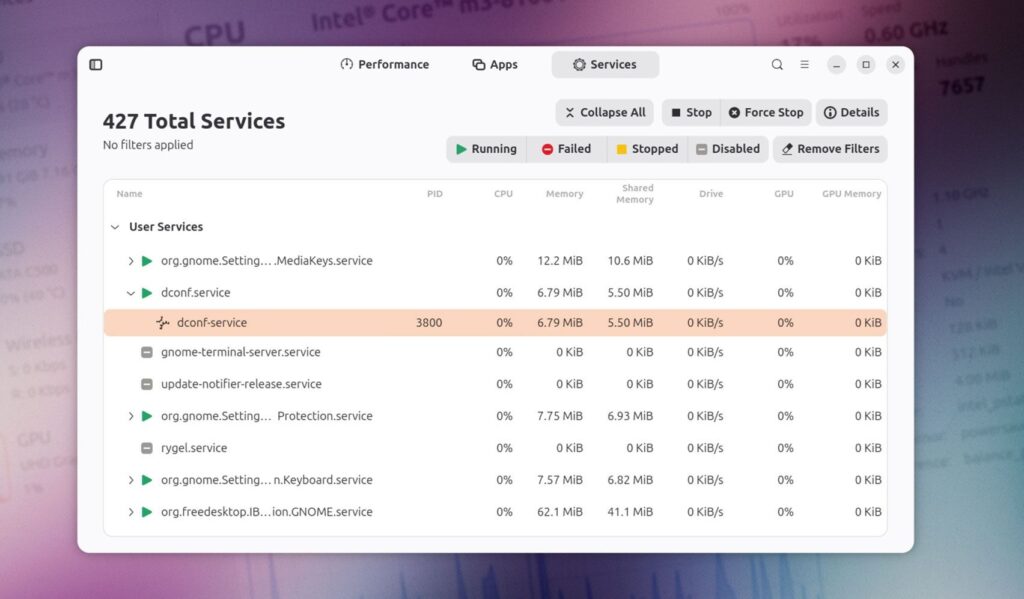
Task: Click the disabled icon beside rygel.service
Action: 147,448
